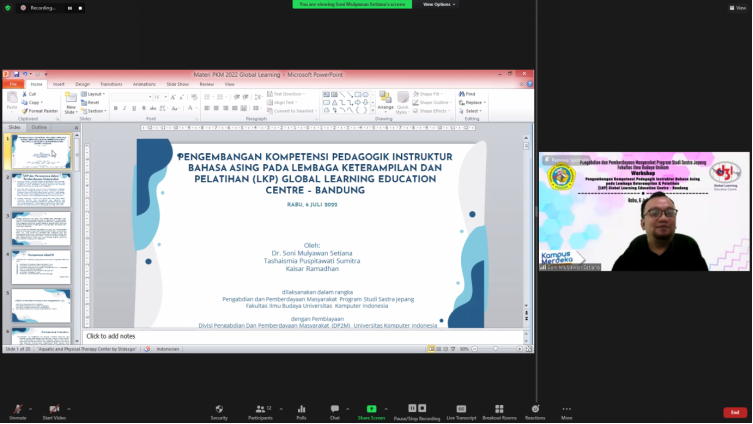Select slide 2 thumbnail
The width and height of the screenshot is (753, 424).
pyautogui.click(x=41, y=190)
